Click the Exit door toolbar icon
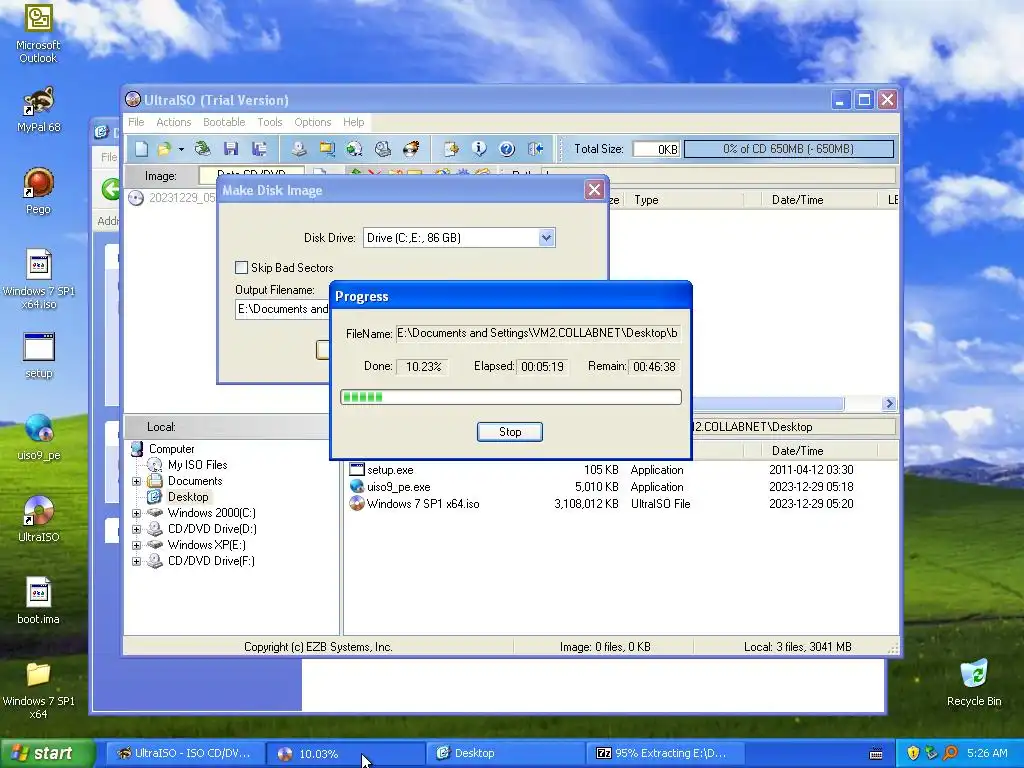 tap(536, 149)
